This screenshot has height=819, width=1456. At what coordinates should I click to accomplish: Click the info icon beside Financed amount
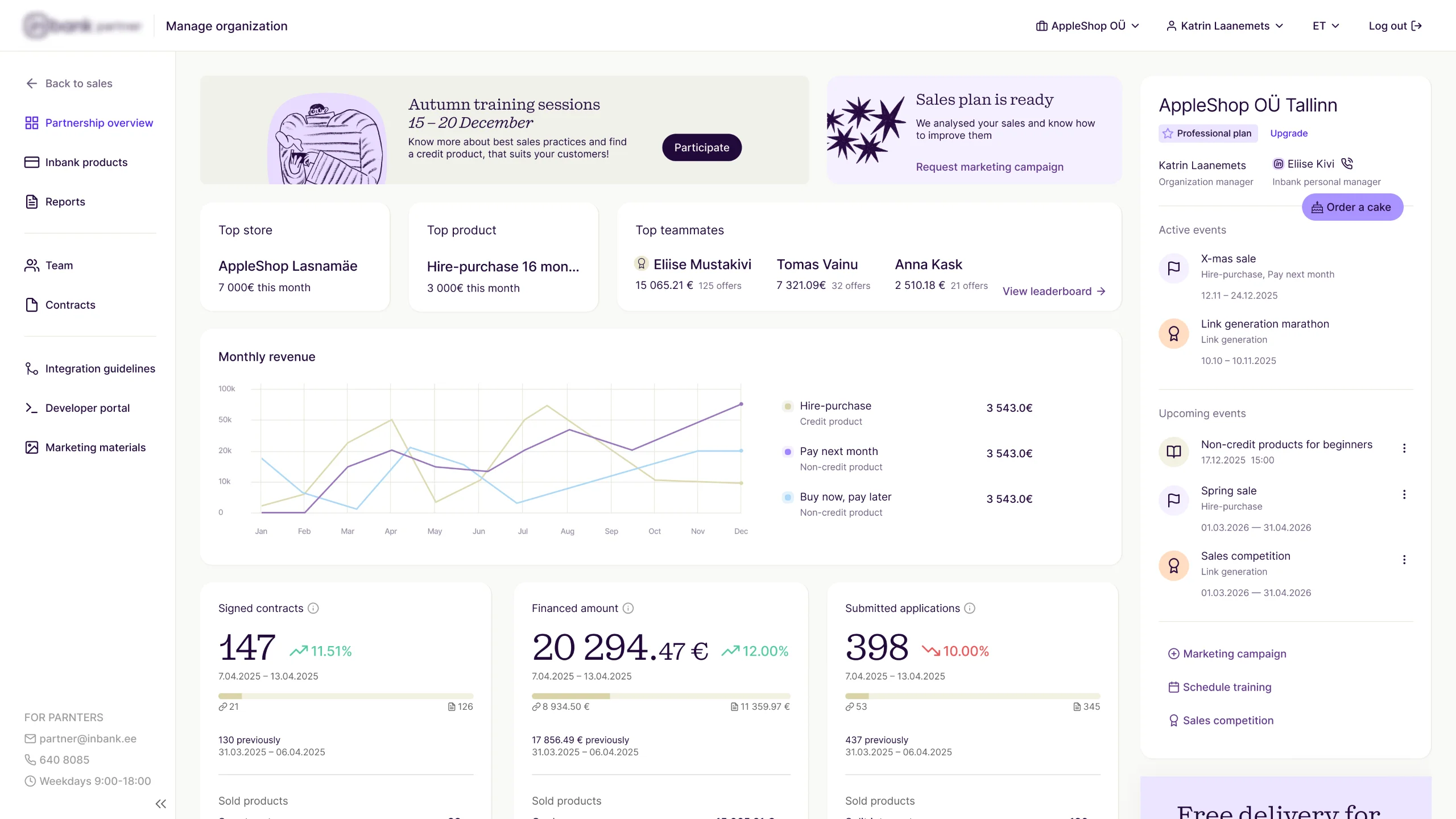pos(628,608)
